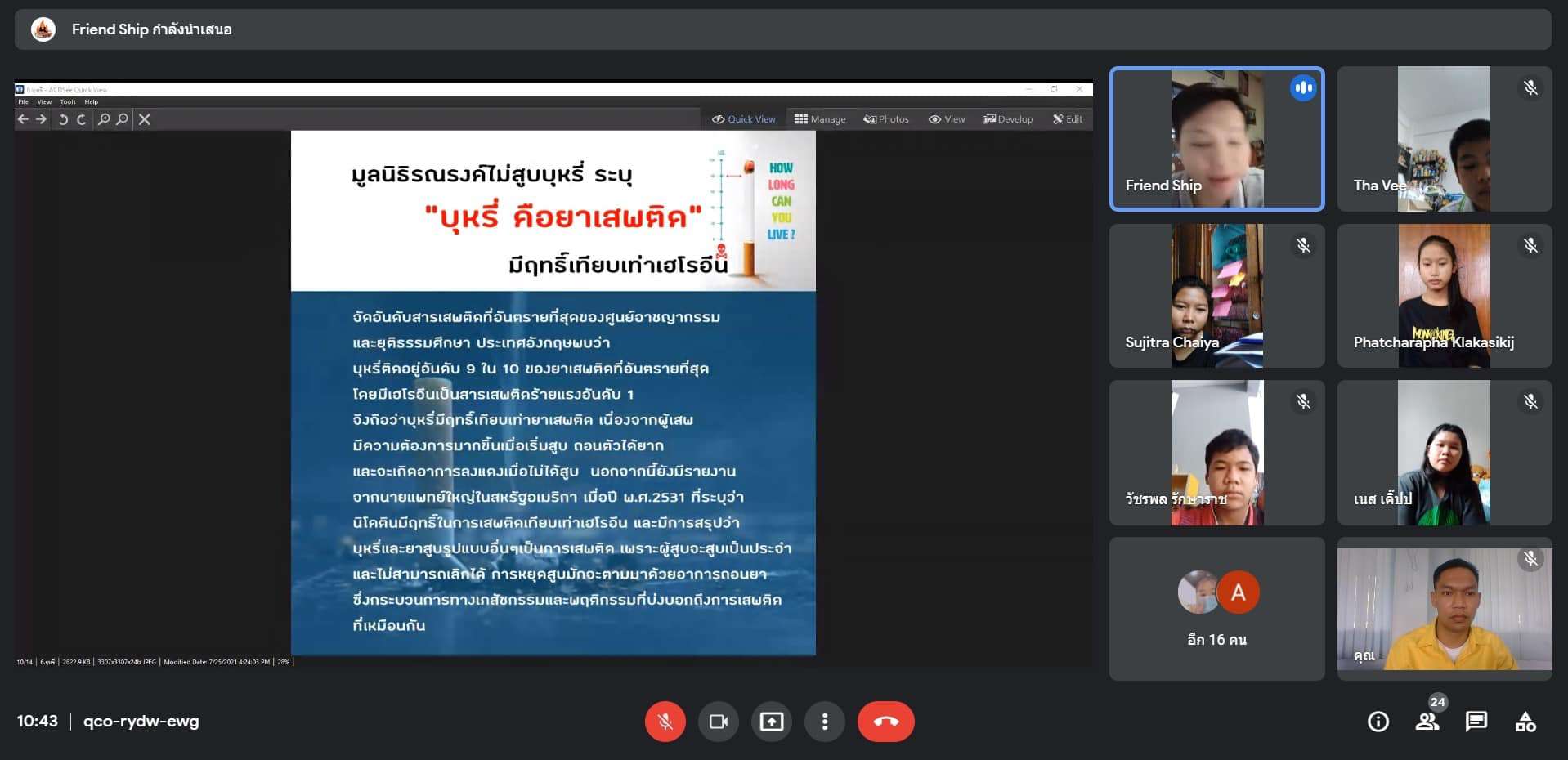Go to the next image arrow in ACDSee
Screen dimensions: 1568x760
pyautogui.click(x=41, y=119)
